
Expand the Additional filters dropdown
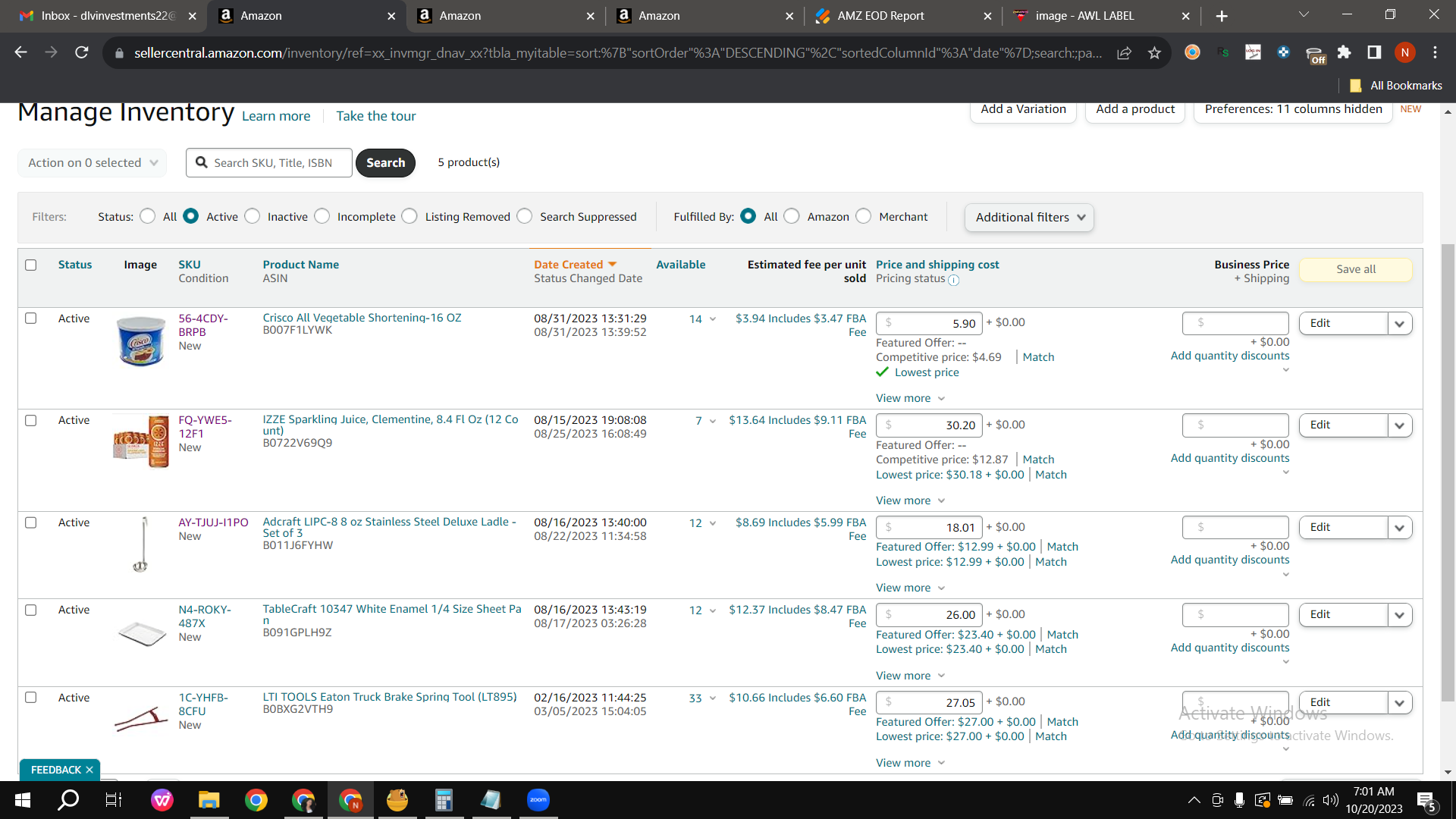click(x=1029, y=218)
